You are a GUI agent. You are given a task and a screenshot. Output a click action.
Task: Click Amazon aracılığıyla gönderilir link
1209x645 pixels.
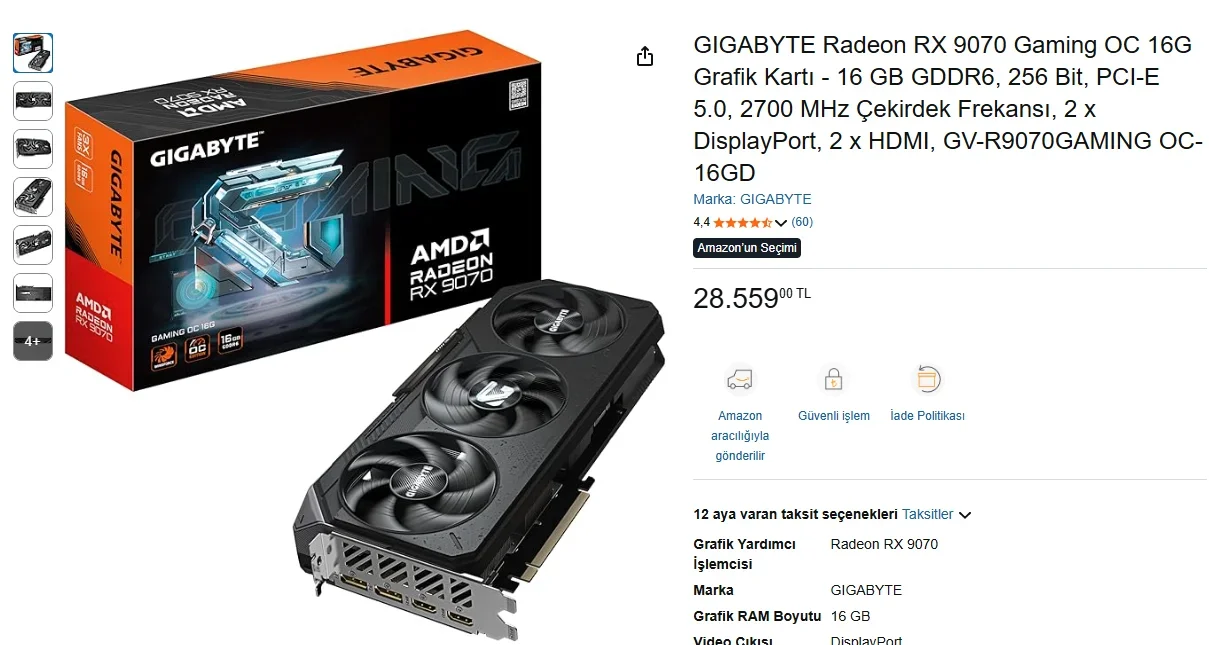pos(740,436)
